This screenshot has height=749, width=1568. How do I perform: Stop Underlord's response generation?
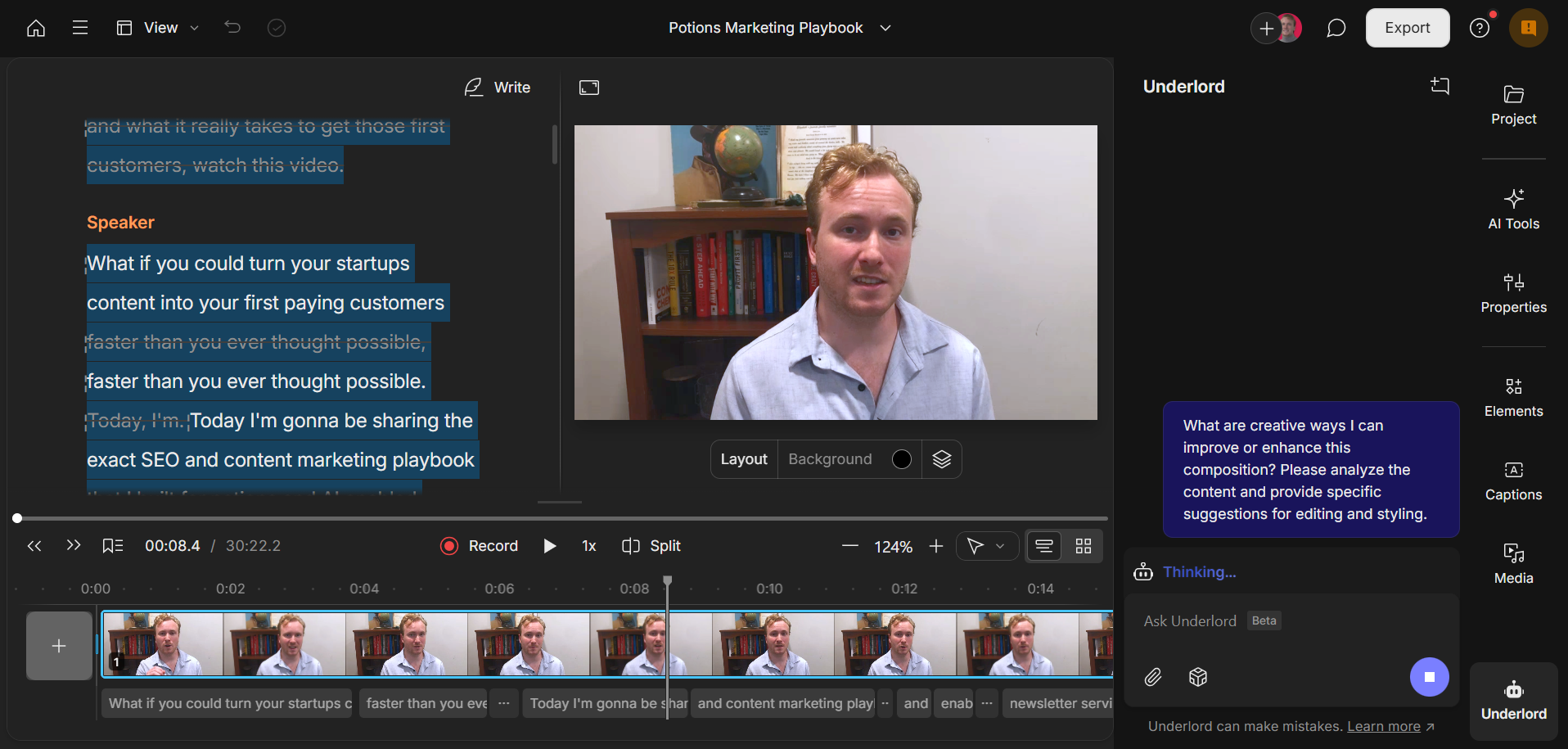[x=1429, y=677]
